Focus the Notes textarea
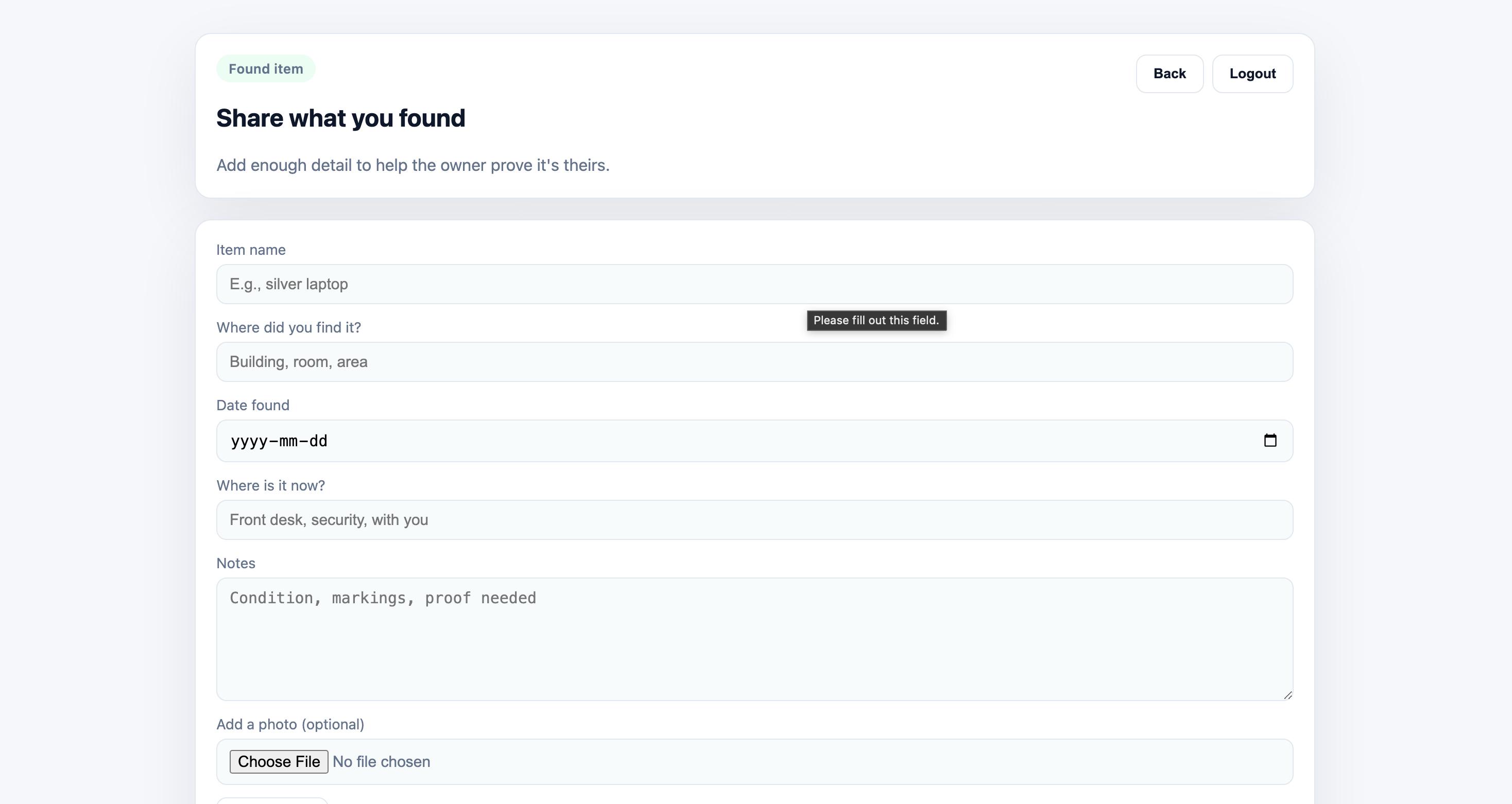1512x804 pixels. coord(754,639)
